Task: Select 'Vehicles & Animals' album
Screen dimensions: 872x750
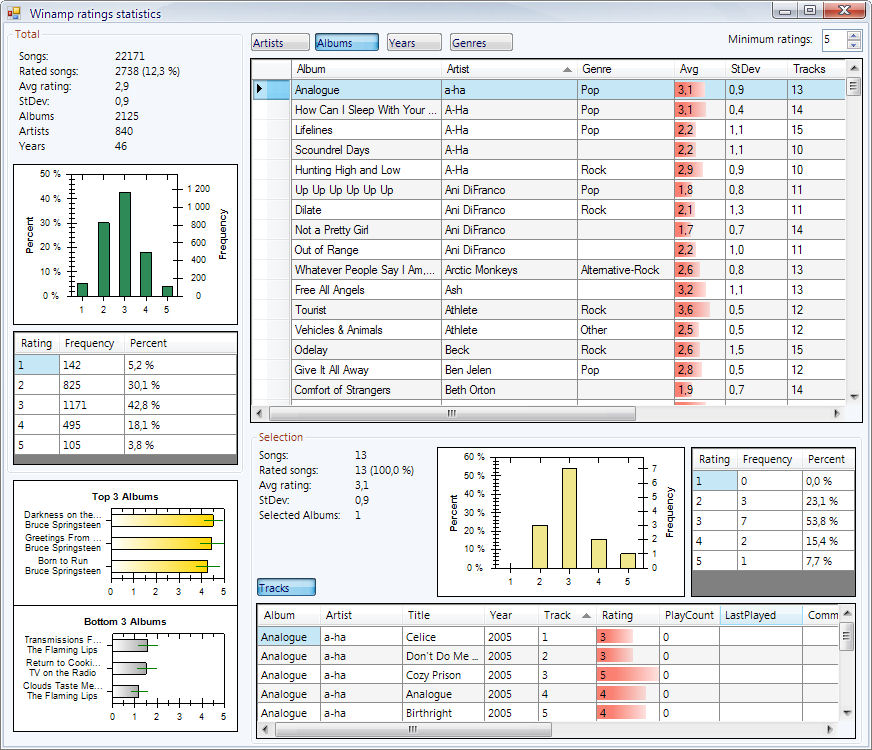Action: coord(366,330)
